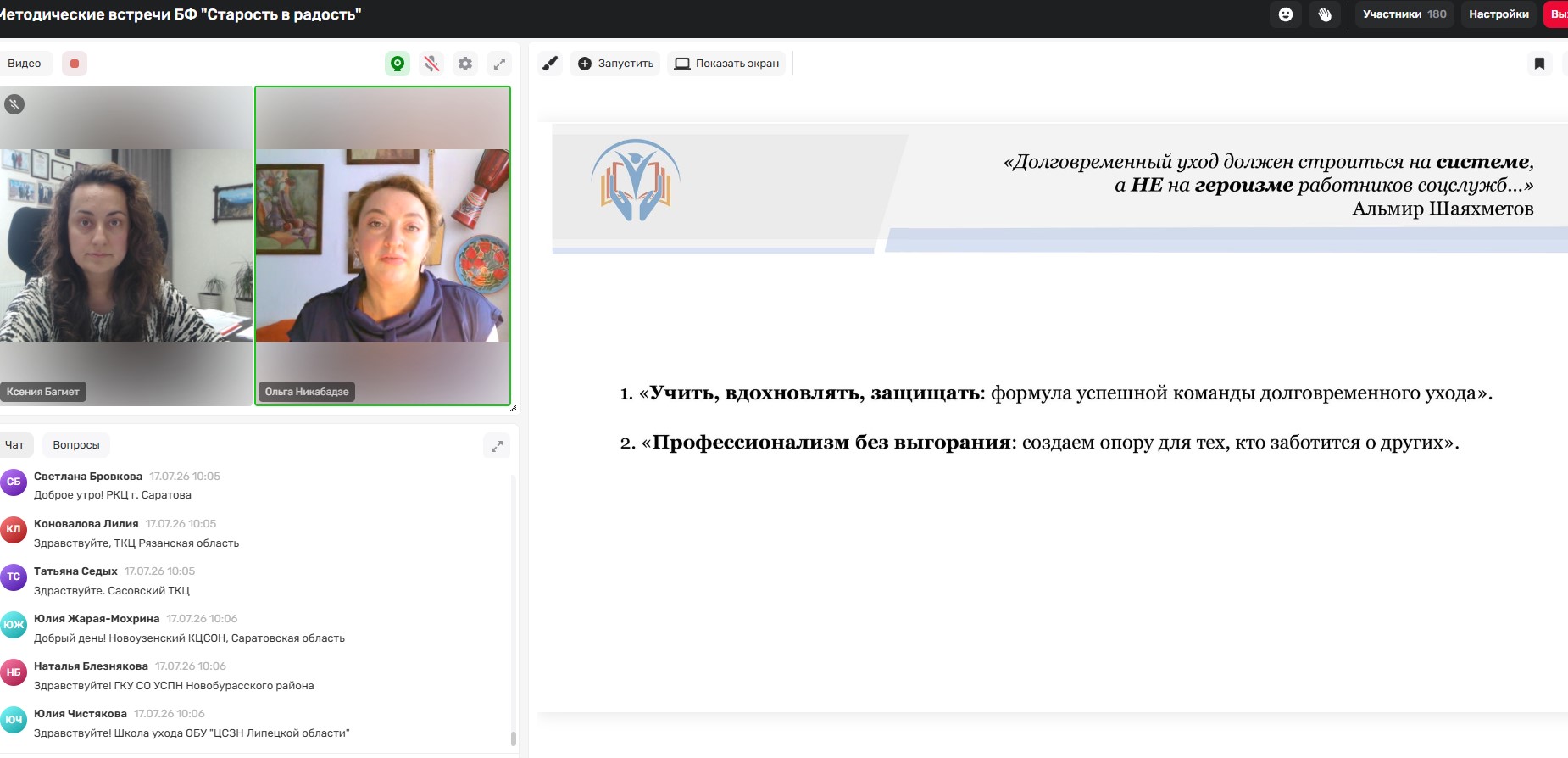Click the muted mic icon on Ксения Багмет's video
The width and height of the screenshot is (1568, 758).
pos(14,104)
